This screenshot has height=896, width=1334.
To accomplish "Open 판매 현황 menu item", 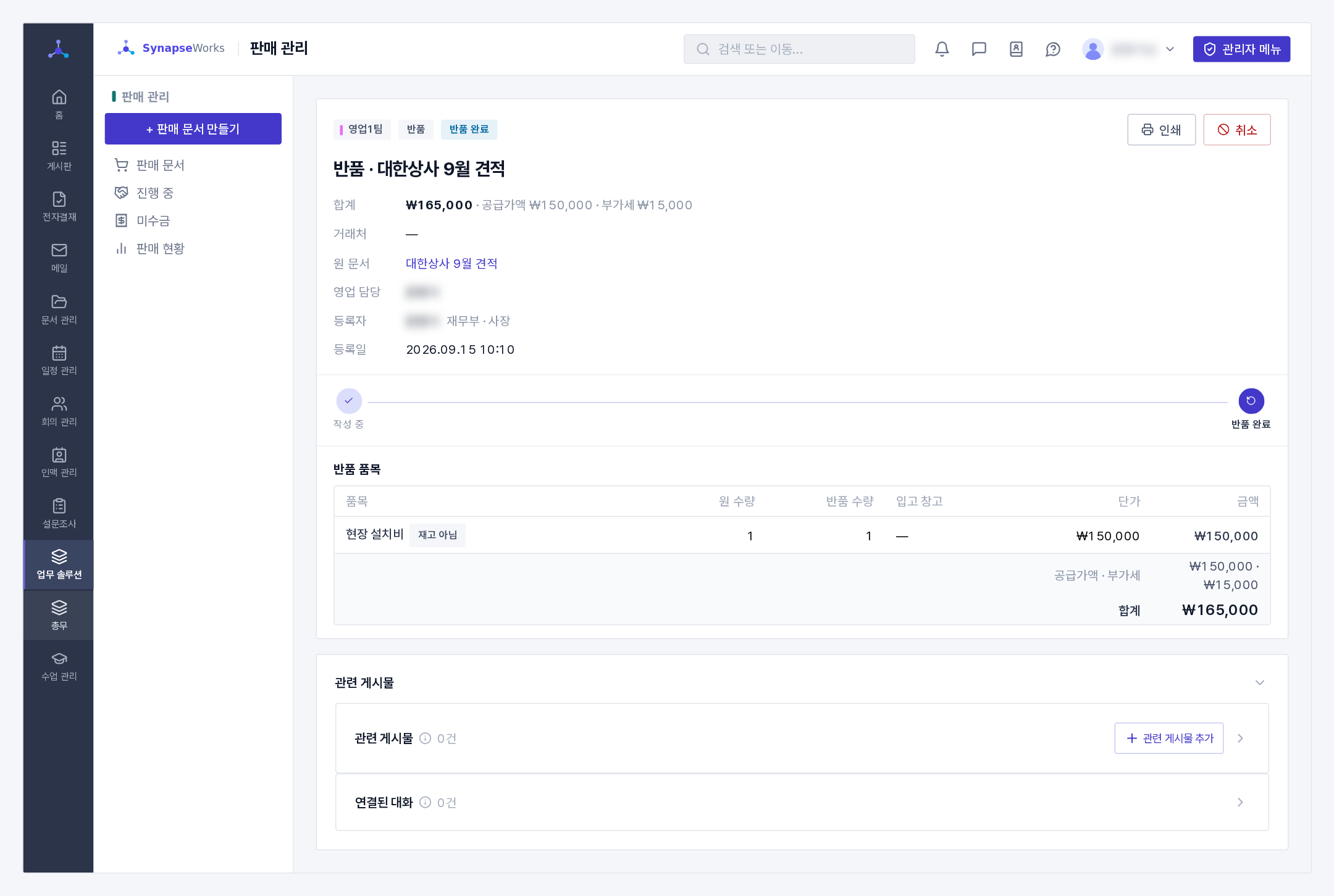I will (x=193, y=248).
